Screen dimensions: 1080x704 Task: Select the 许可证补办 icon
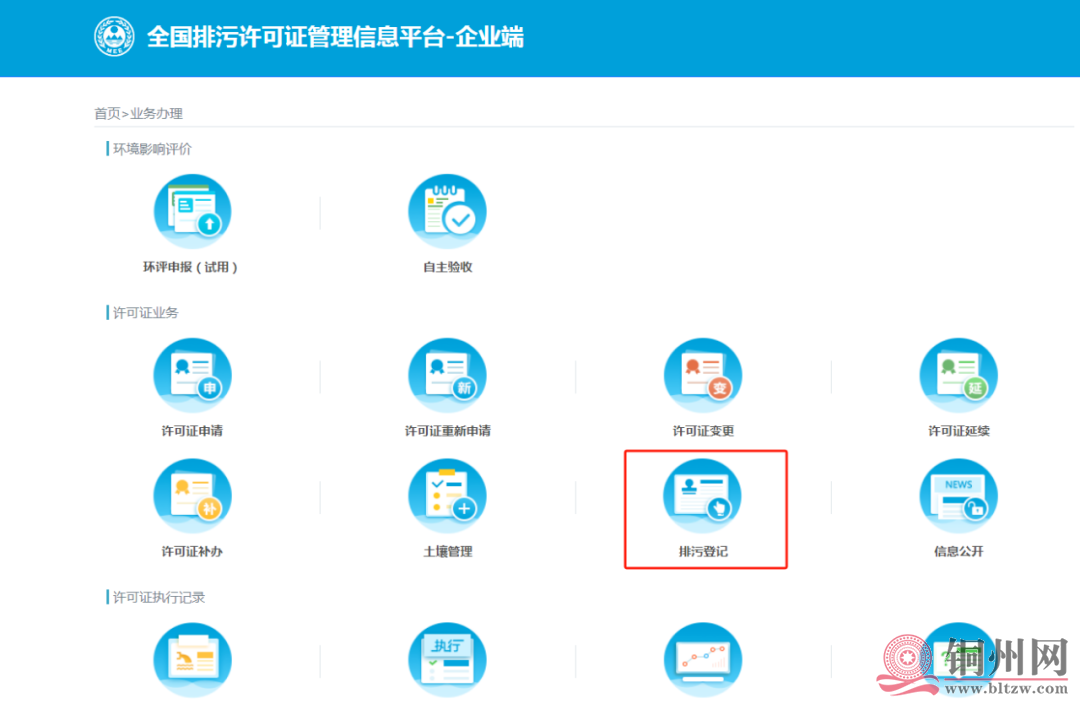pos(191,497)
